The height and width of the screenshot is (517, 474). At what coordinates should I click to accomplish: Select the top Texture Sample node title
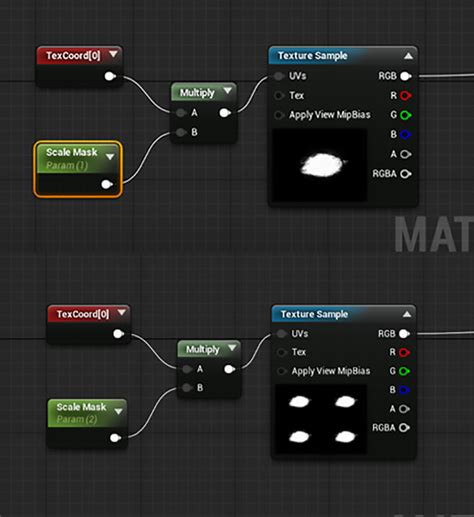point(313,56)
